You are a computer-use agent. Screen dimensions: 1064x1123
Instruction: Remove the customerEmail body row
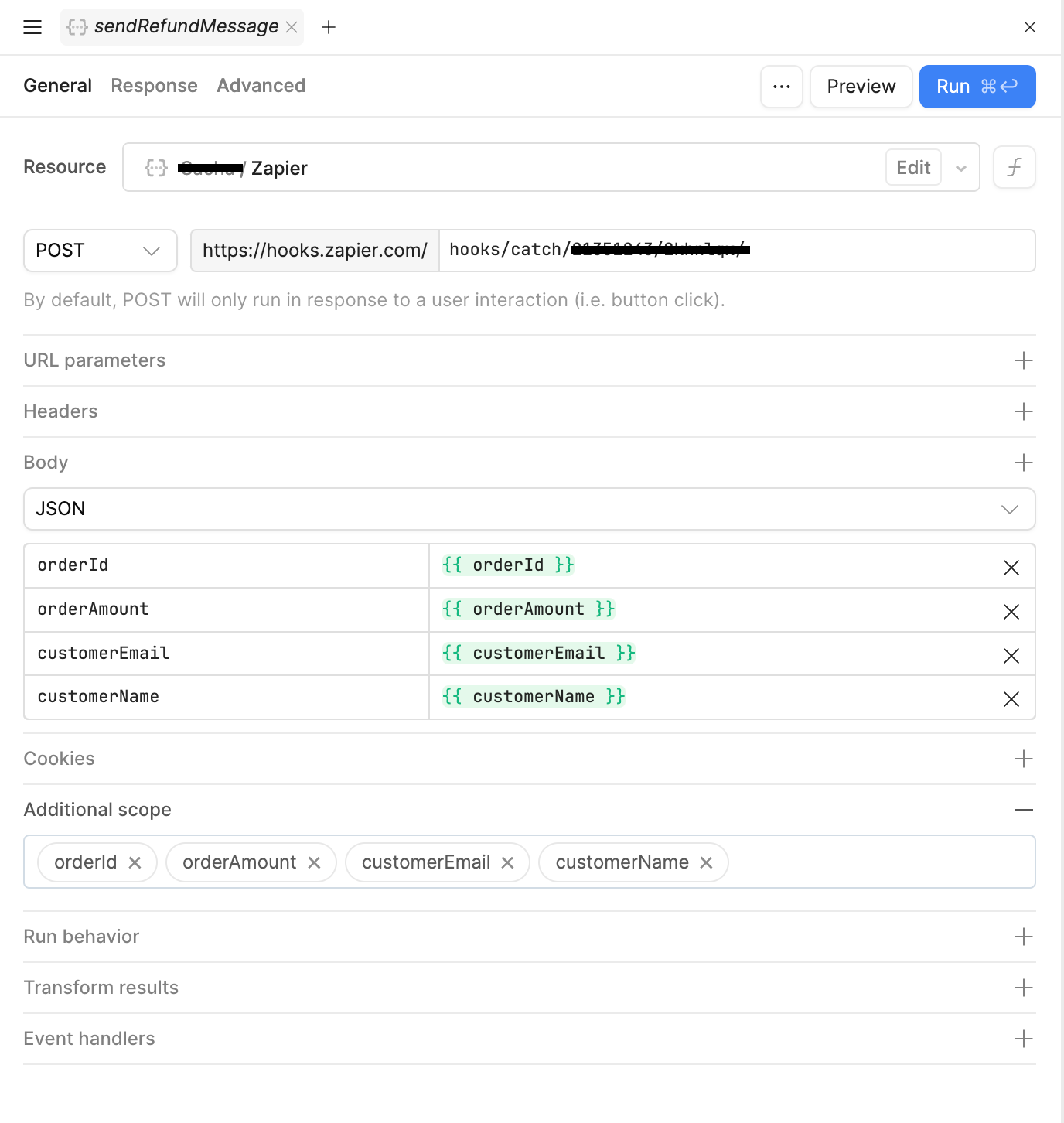point(1011,656)
